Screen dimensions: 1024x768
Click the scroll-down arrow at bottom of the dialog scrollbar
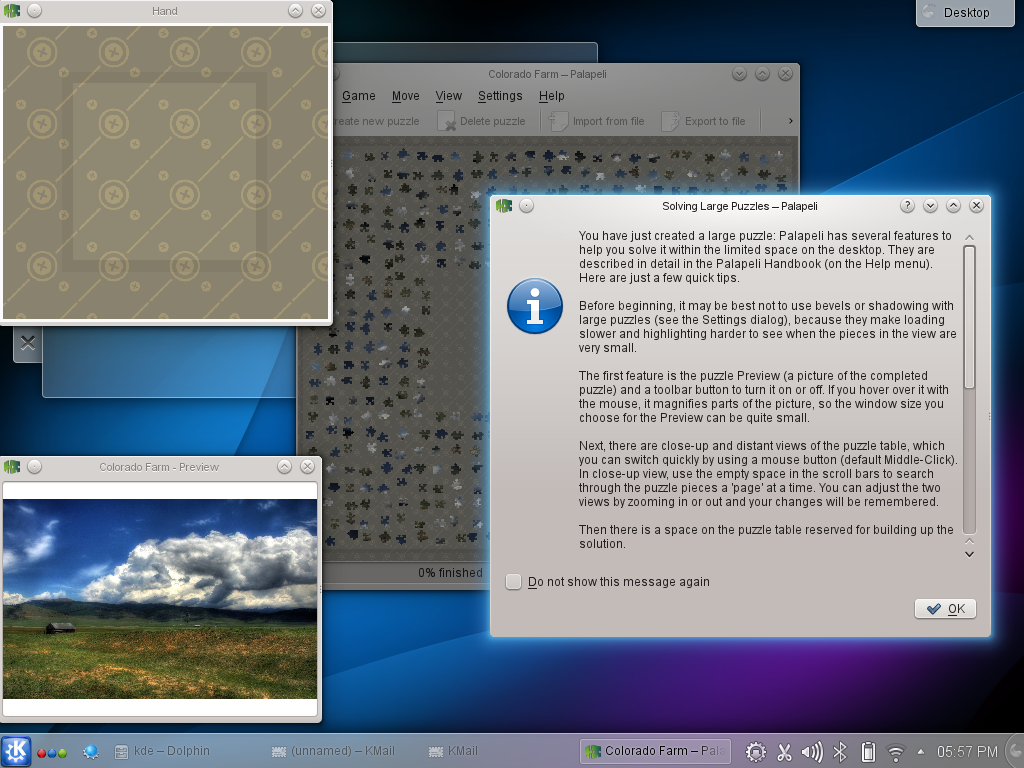coord(970,554)
